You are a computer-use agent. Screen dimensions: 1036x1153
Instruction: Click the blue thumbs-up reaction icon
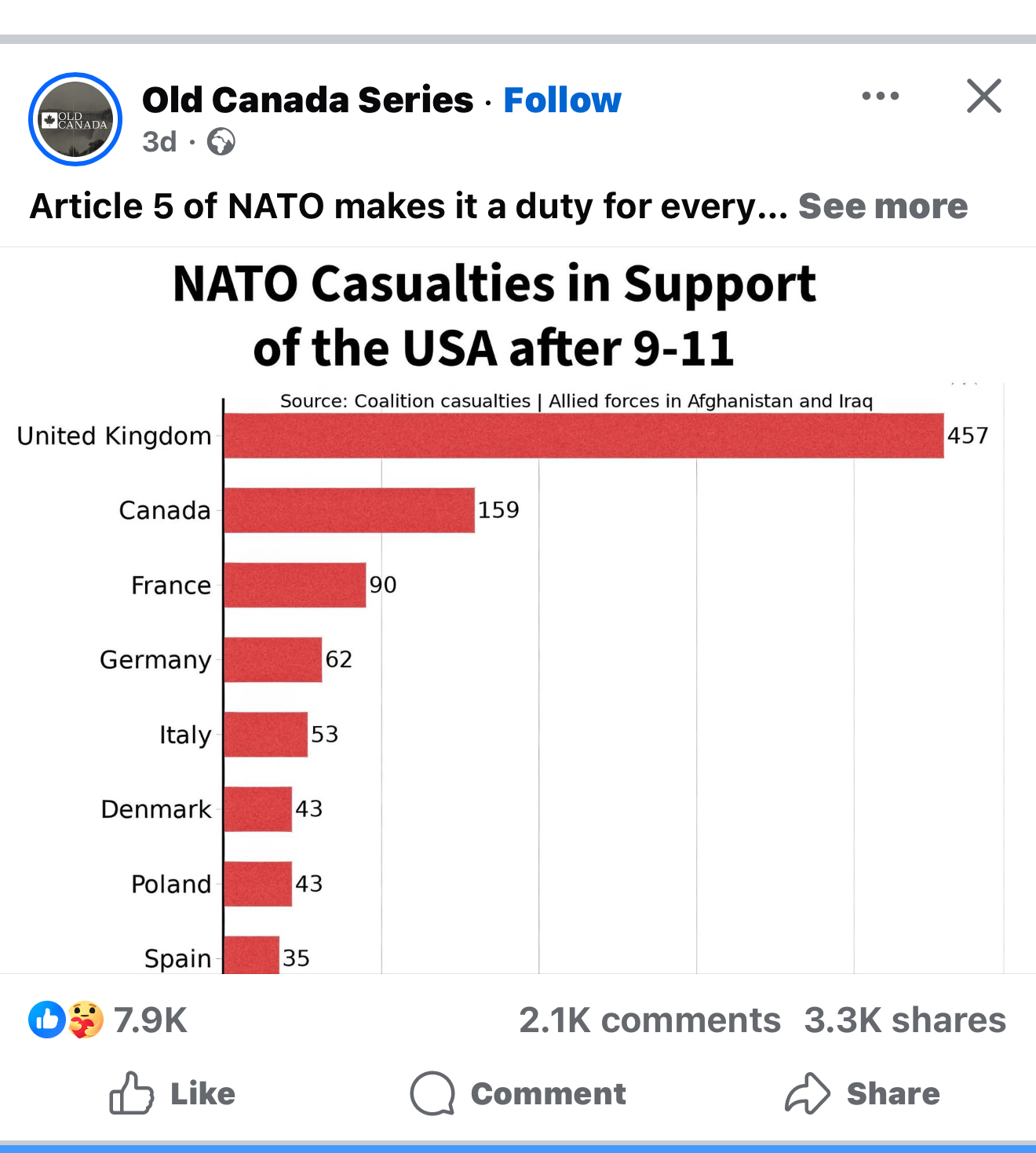point(47,1020)
